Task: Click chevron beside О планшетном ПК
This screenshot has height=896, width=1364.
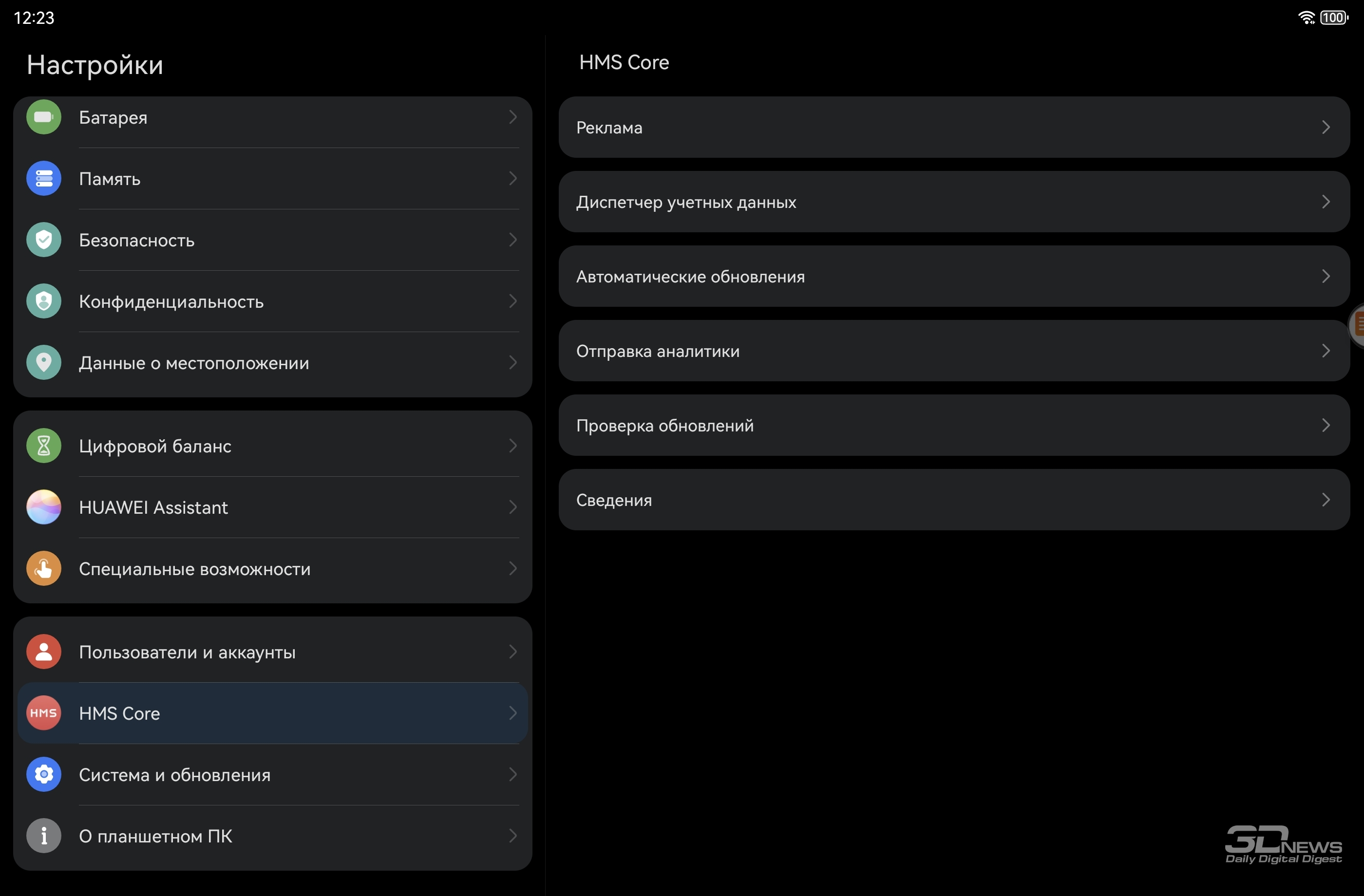Action: pos(513,836)
